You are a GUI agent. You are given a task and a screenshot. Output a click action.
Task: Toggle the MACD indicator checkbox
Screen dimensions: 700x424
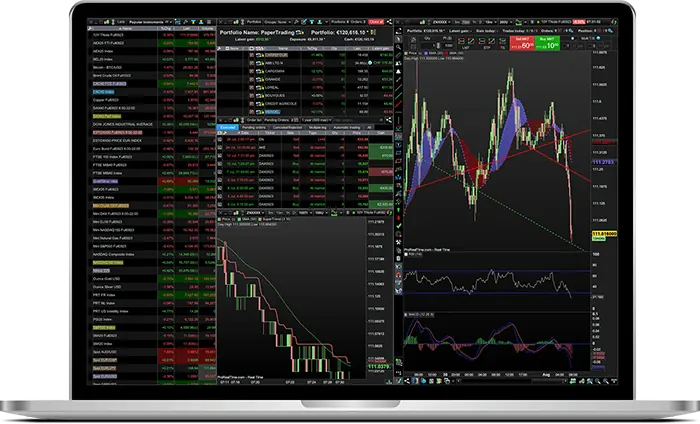click(404, 315)
